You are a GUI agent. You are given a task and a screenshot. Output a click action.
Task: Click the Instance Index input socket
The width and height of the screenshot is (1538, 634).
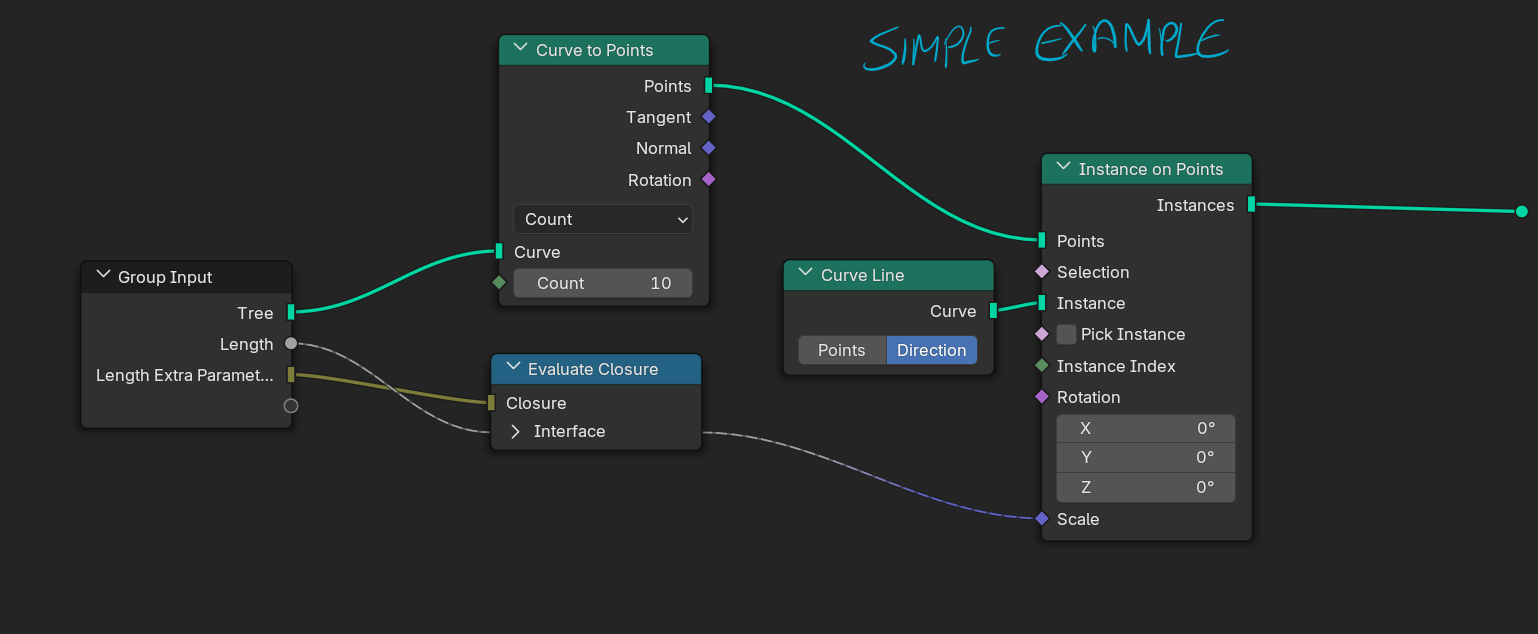coord(1042,366)
